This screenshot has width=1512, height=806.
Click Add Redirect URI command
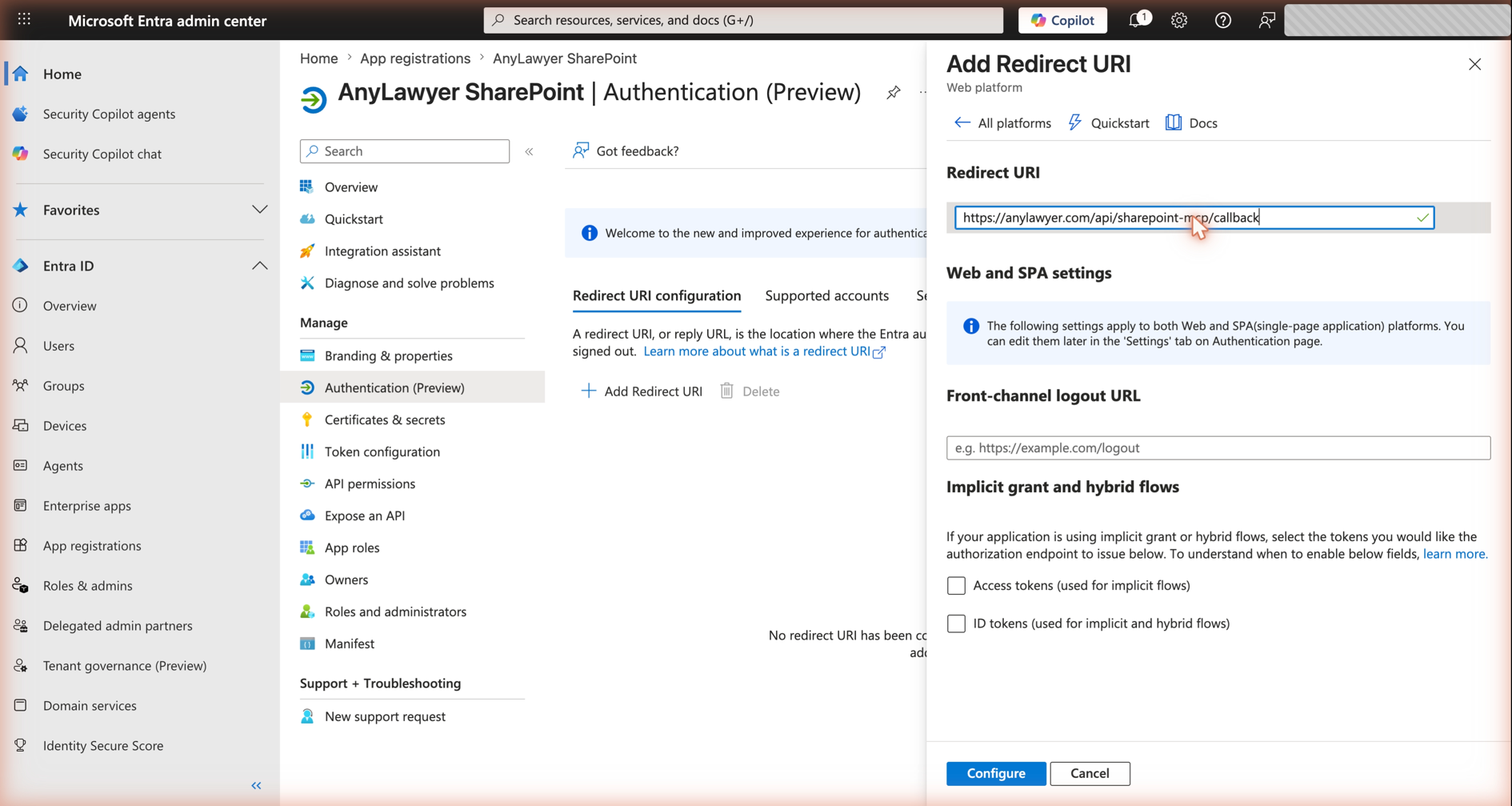coord(641,391)
